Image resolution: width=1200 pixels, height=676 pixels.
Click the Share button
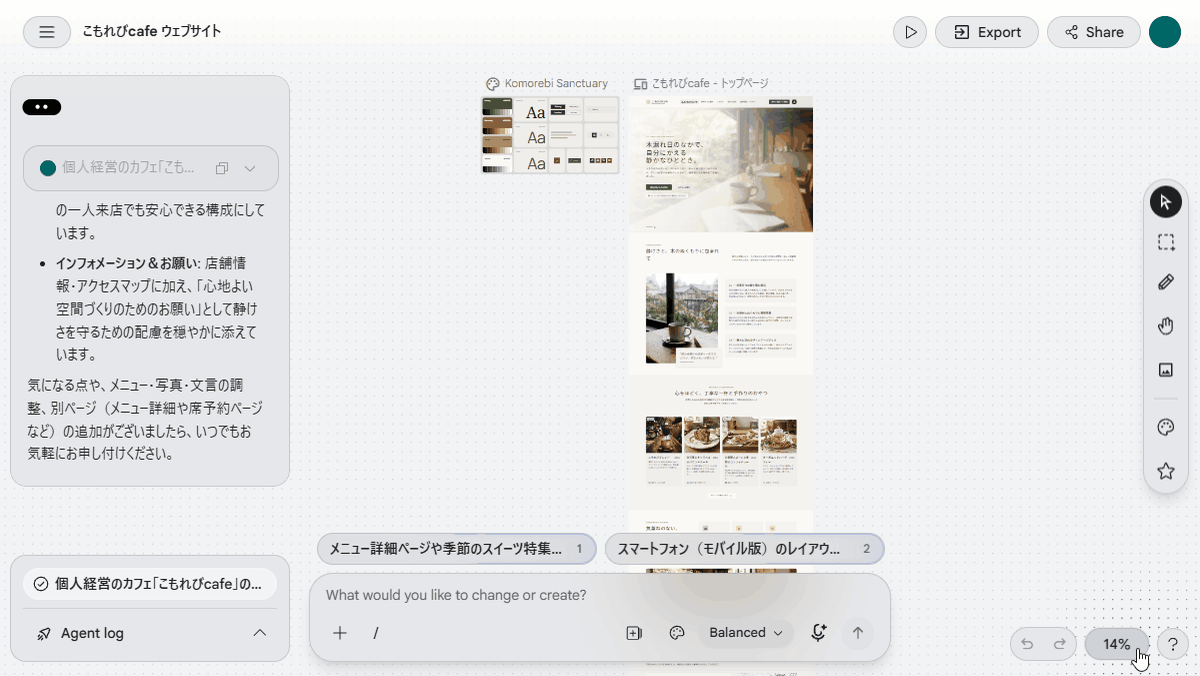(1094, 32)
